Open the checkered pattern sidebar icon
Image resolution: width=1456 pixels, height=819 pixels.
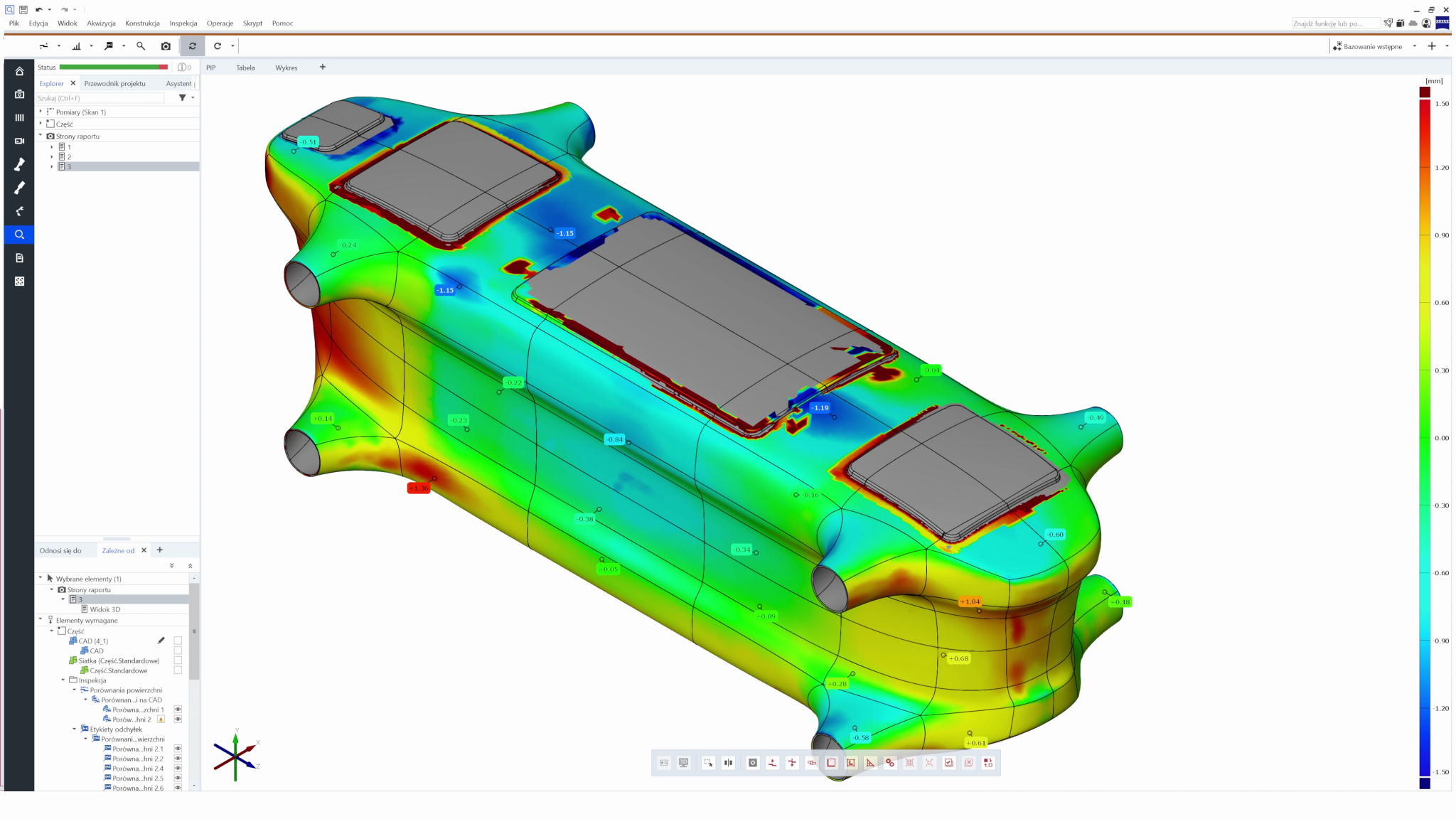pos(19,282)
